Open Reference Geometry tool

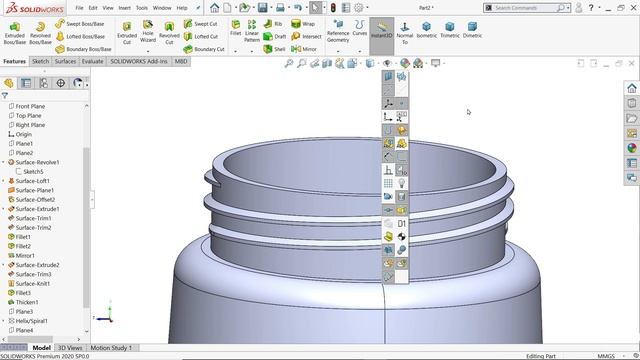tap(338, 31)
